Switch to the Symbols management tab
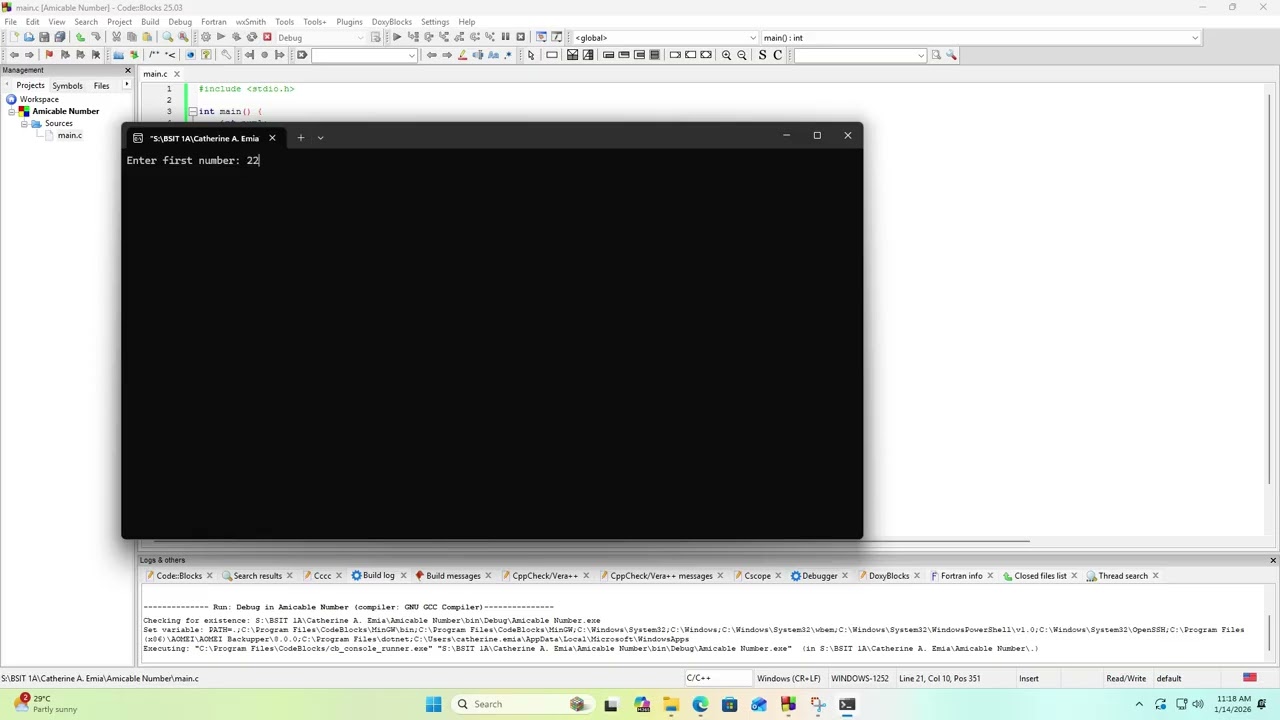This screenshot has width=1280, height=720. pyautogui.click(x=67, y=85)
